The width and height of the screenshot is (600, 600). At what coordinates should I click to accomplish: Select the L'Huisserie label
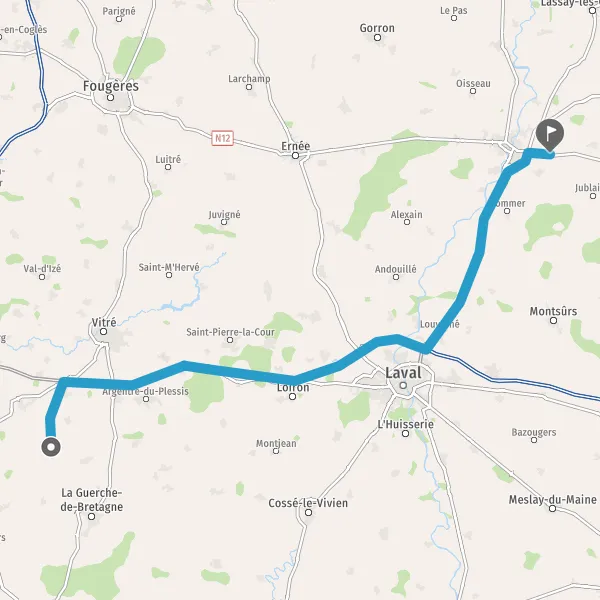point(406,424)
